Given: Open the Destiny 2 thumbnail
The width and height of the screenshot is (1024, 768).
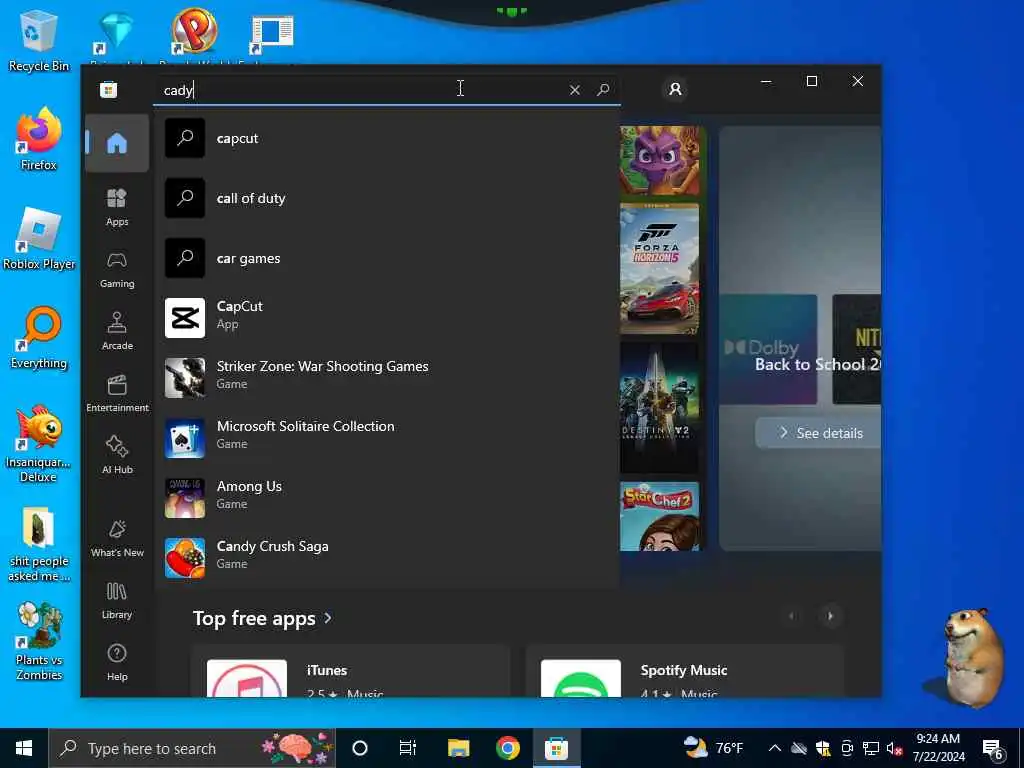Looking at the screenshot, I should [x=659, y=408].
